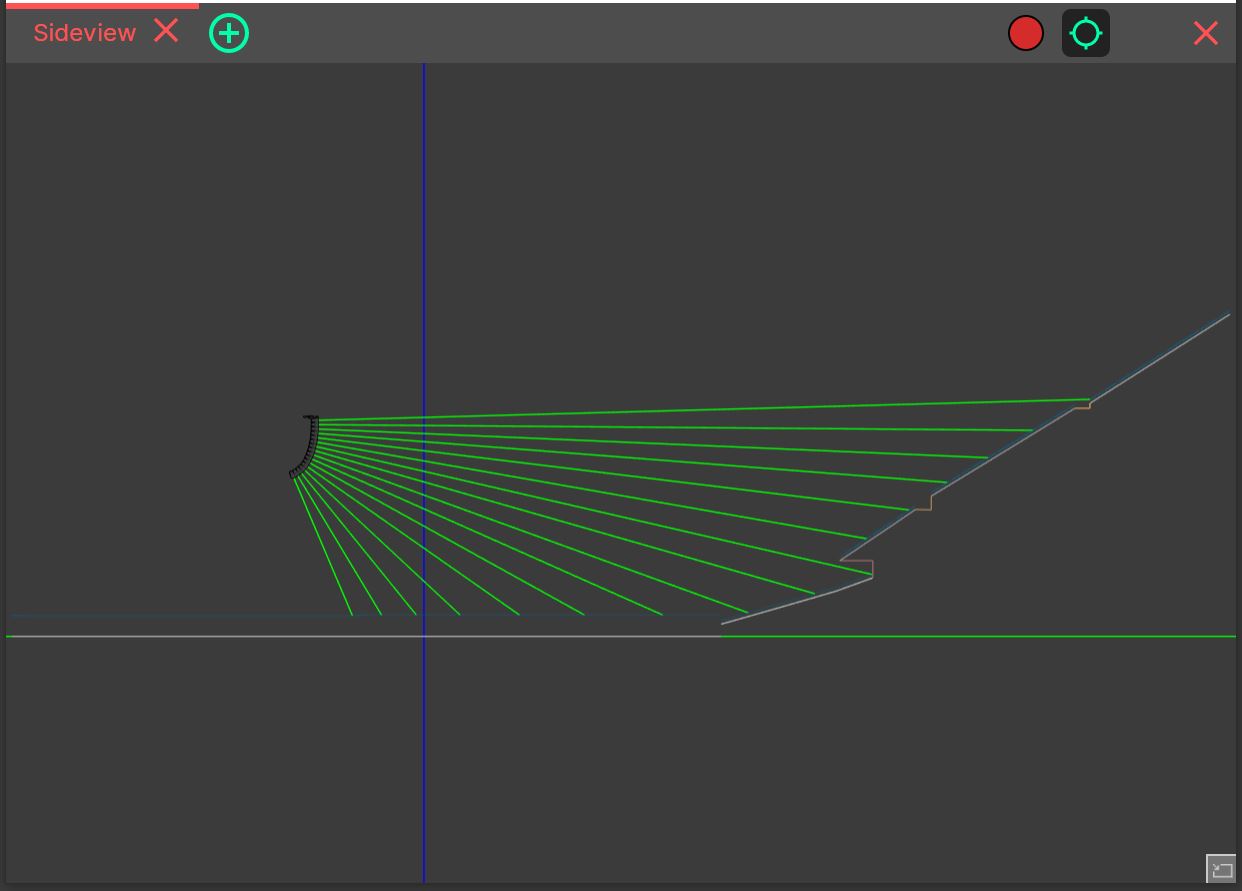Close the Sideview tab using its X
1242x891 pixels.
(x=166, y=31)
